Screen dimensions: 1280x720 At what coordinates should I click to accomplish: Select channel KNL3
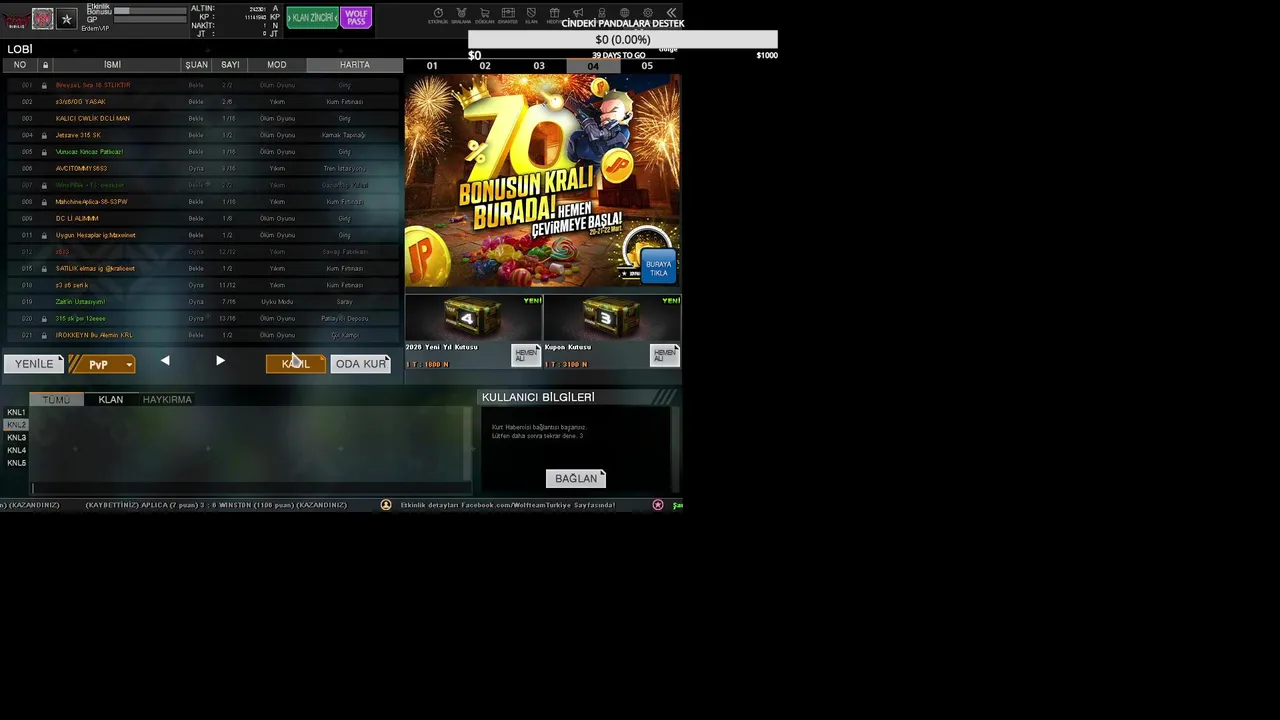[16, 438]
